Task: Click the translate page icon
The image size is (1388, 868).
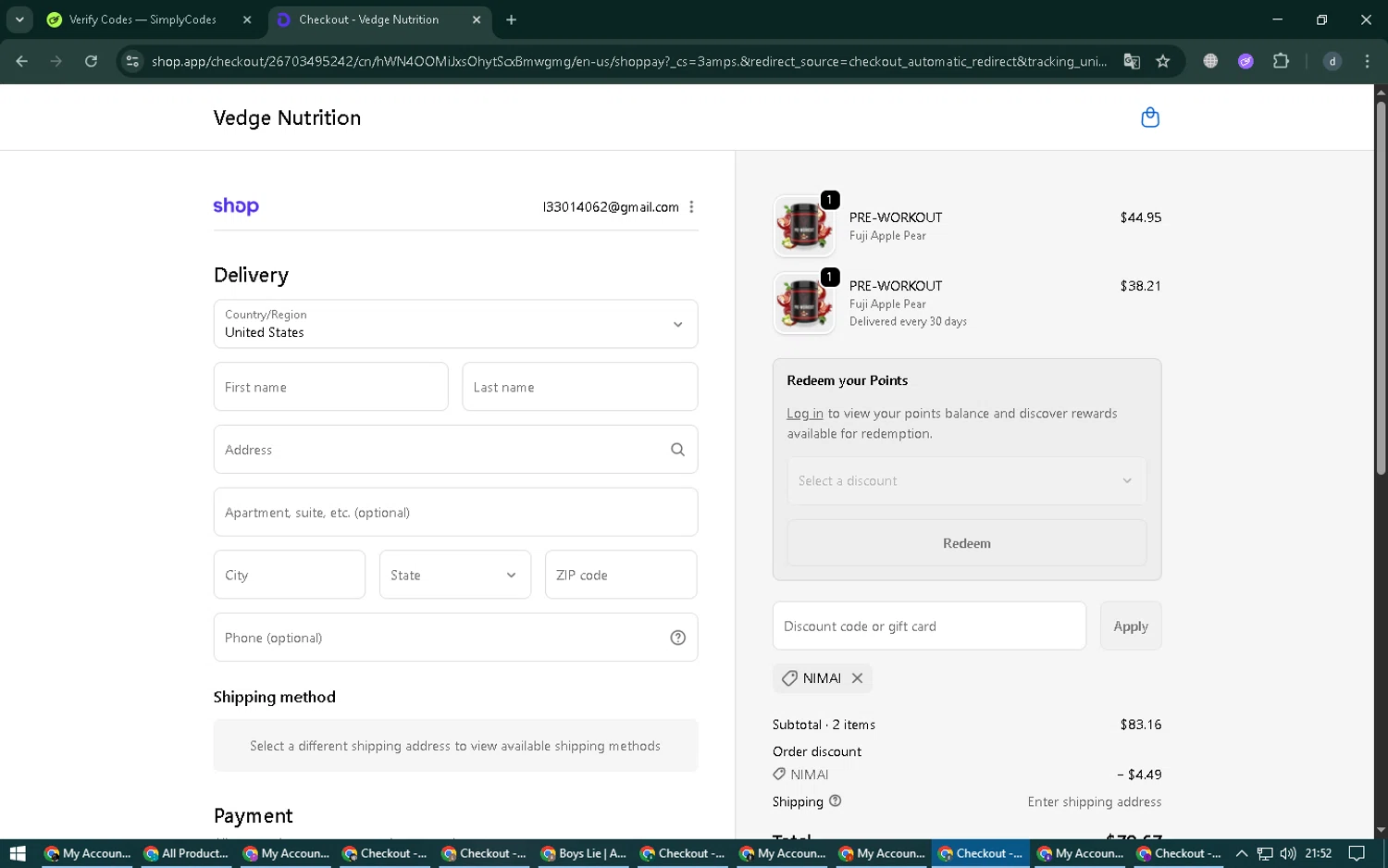Action: (1131, 61)
